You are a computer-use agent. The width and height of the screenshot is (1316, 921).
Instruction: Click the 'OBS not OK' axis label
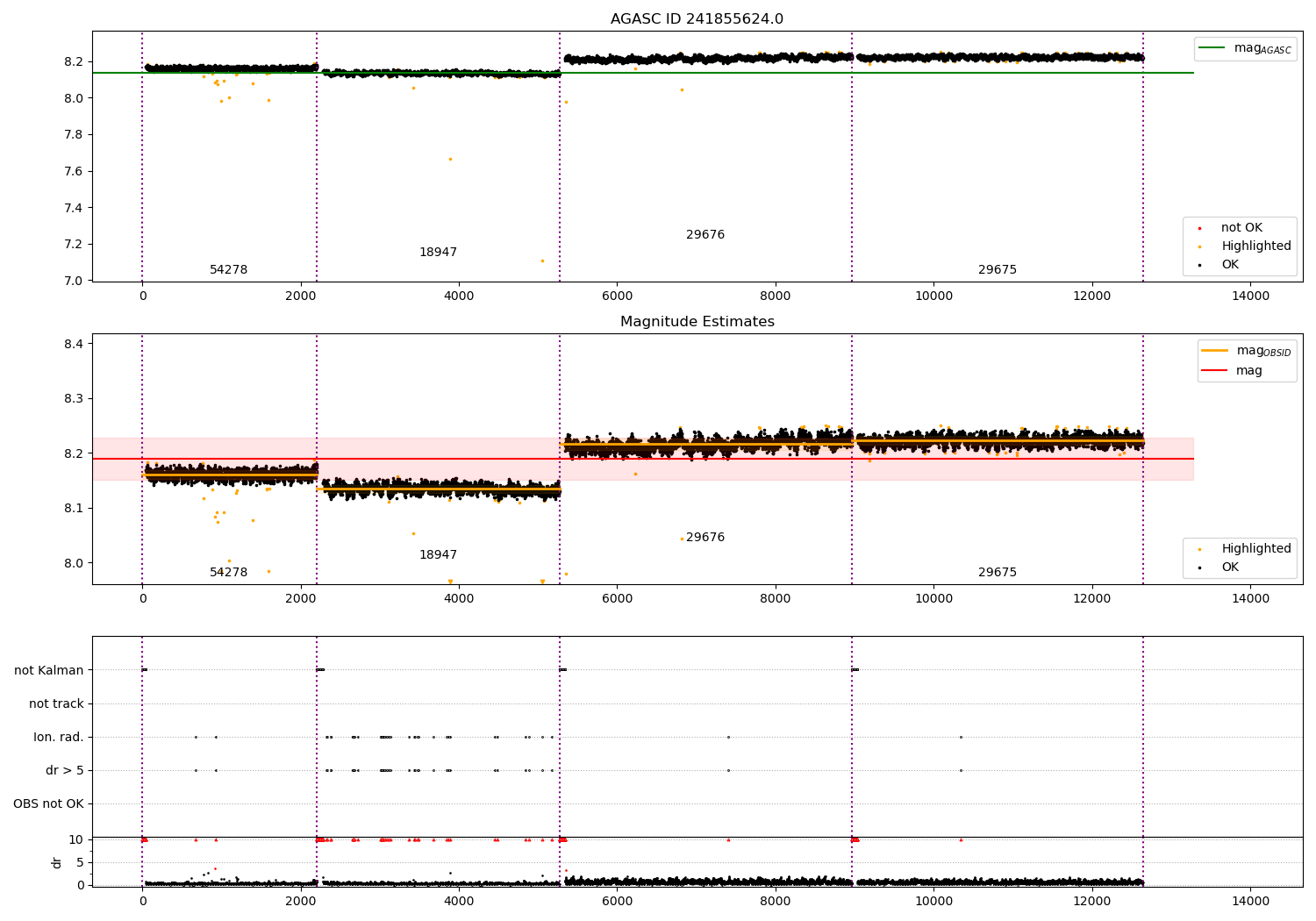pyautogui.click(x=48, y=804)
